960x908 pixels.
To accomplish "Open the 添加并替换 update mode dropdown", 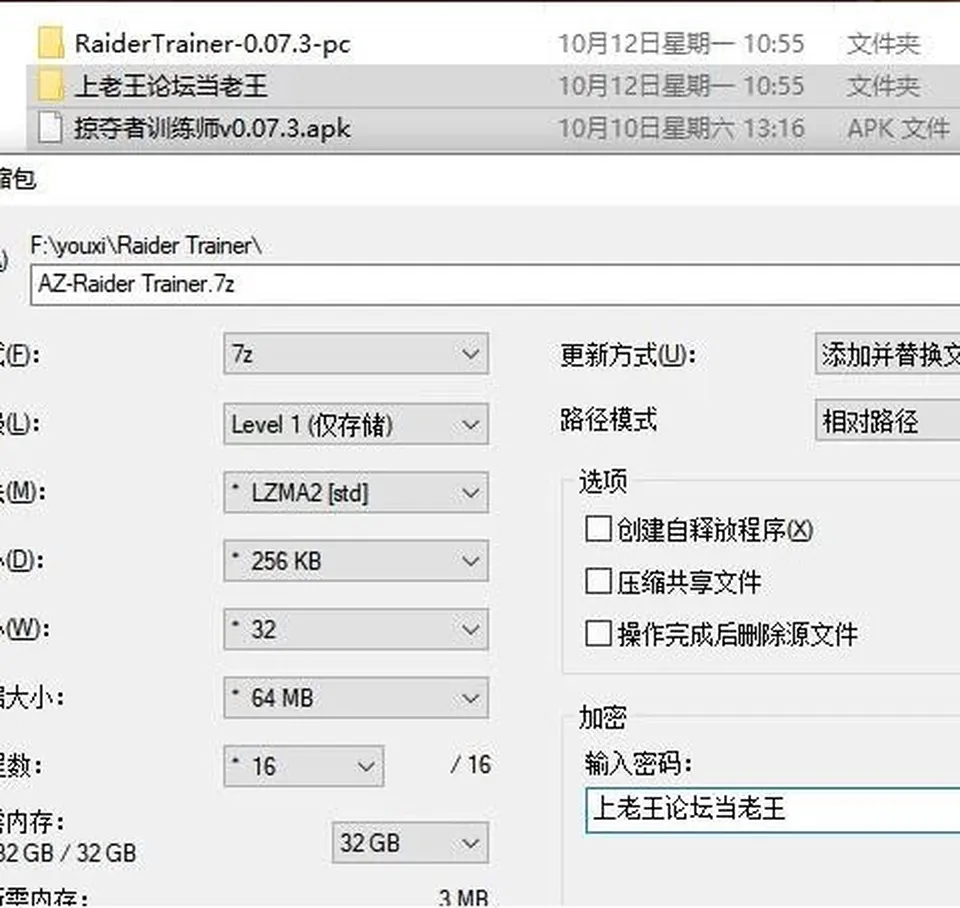I will pyautogui.click(x=888, y=354).
